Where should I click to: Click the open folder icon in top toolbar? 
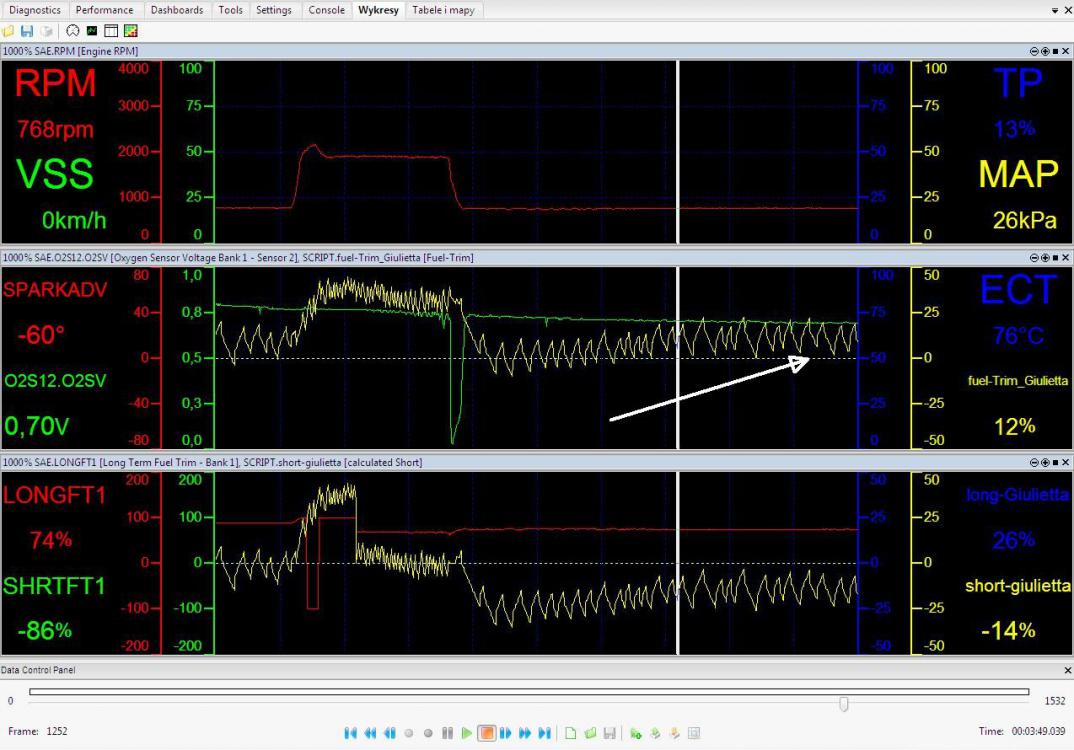coord(9,31)
